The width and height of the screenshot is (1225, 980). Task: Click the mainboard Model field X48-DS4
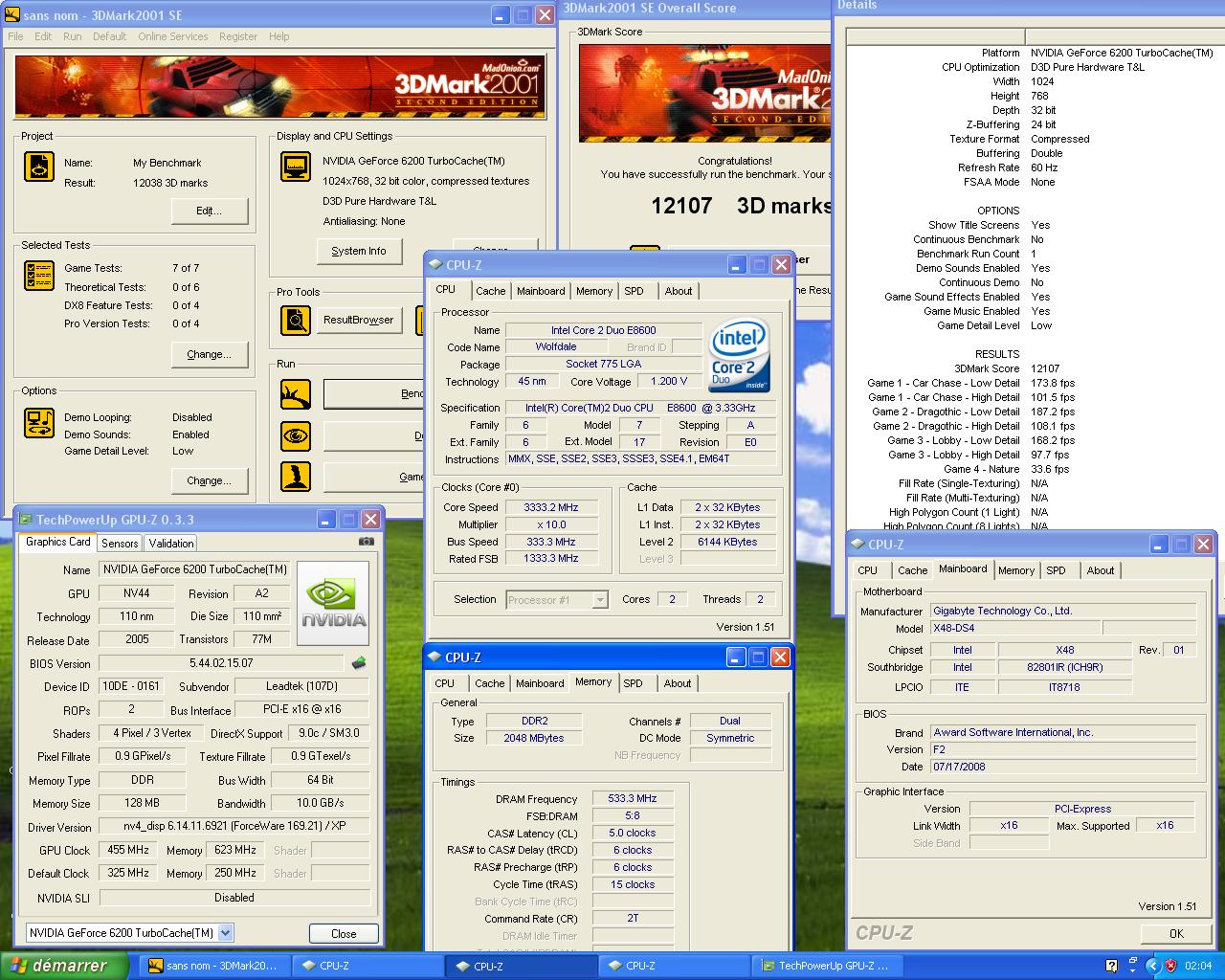point(1013,629)
